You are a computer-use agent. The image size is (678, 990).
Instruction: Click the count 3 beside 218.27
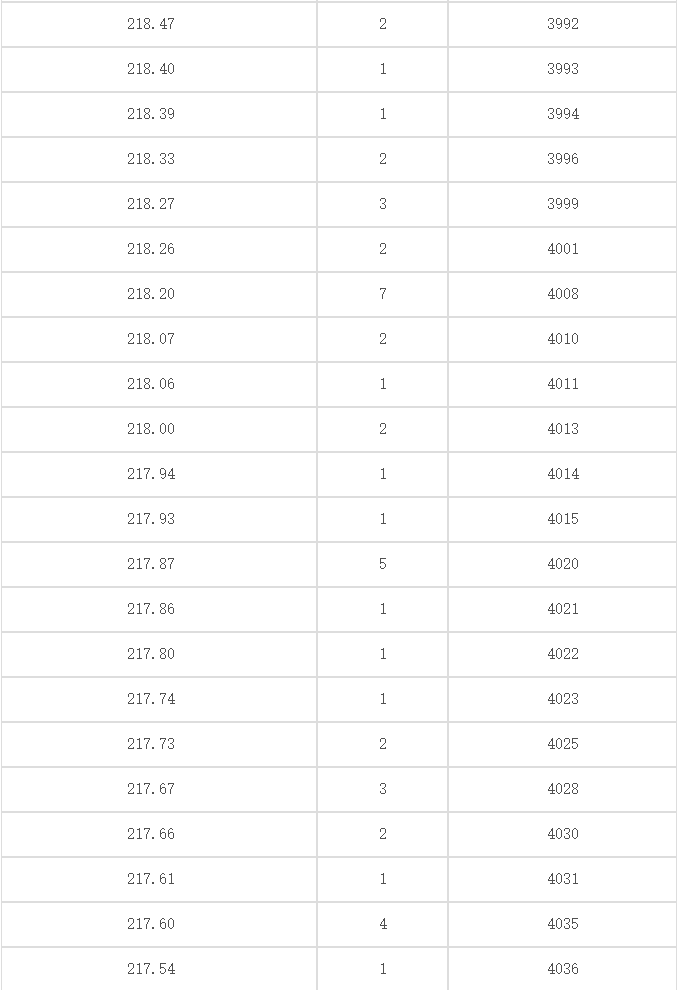click(383, 204)
